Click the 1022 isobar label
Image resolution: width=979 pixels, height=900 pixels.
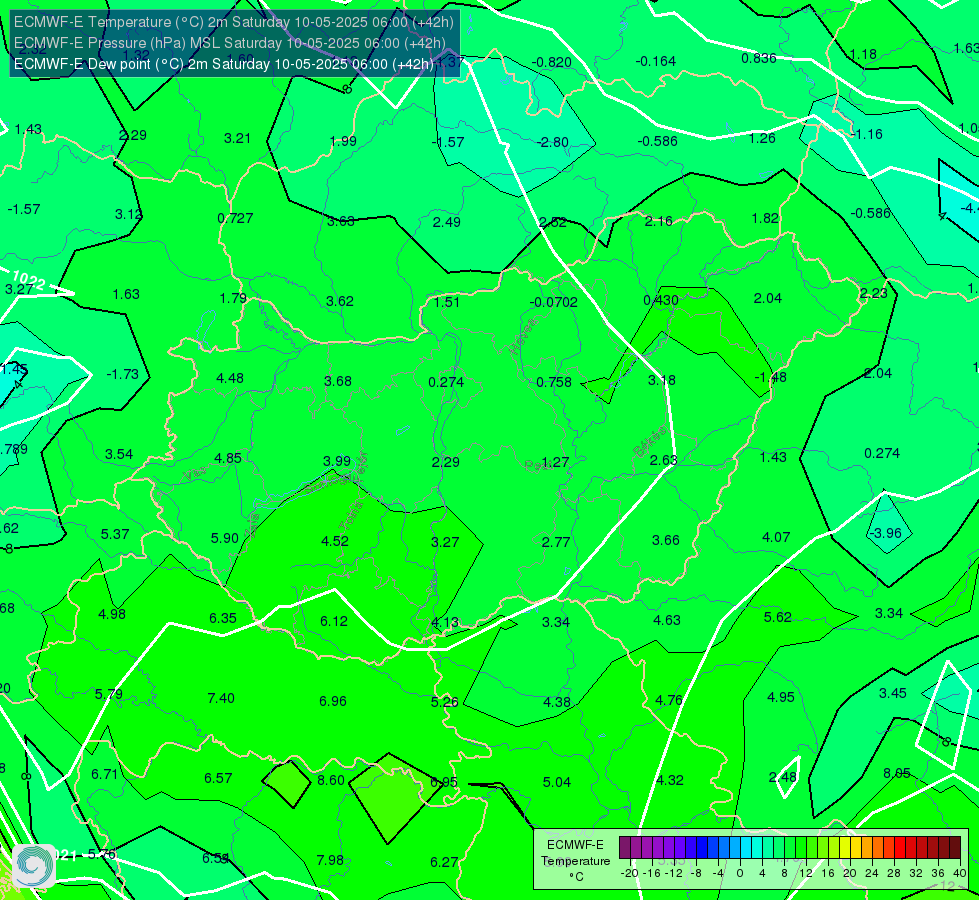click(29, 280)
